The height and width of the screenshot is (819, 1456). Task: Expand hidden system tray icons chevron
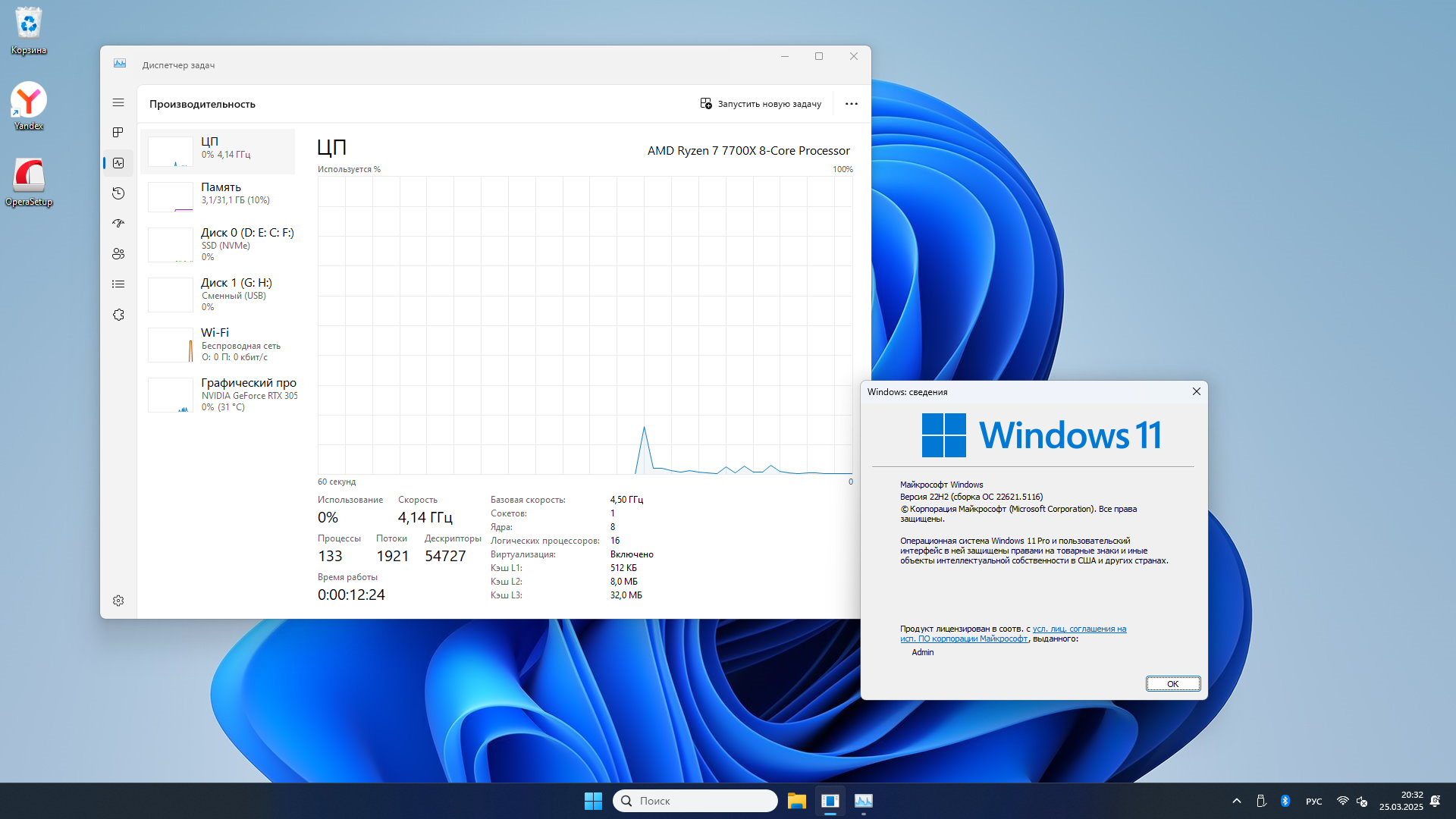click(x=1237, y=801)
